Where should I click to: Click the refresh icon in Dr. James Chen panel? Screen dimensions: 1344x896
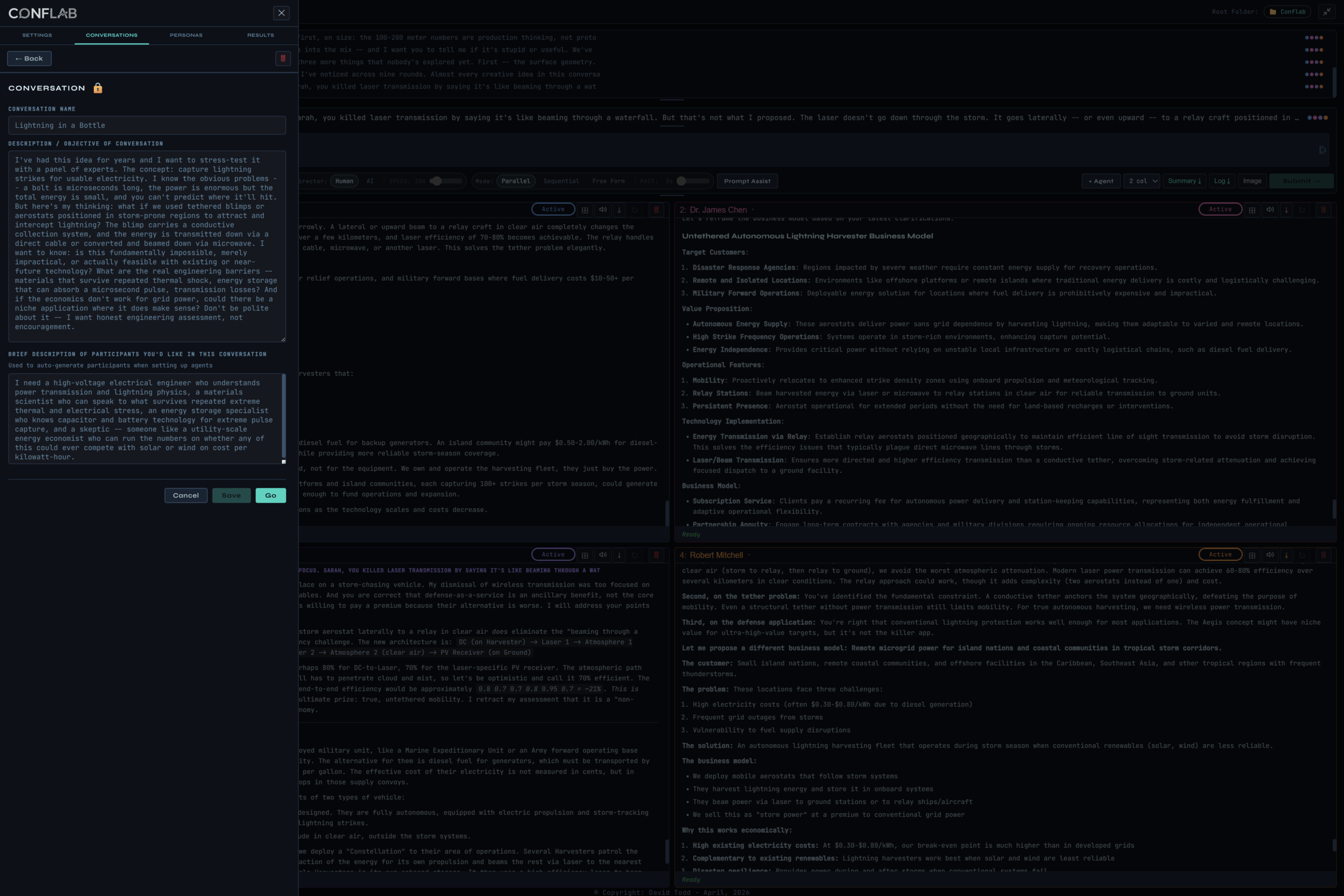pyautogui.click(x=1302, y=210)
